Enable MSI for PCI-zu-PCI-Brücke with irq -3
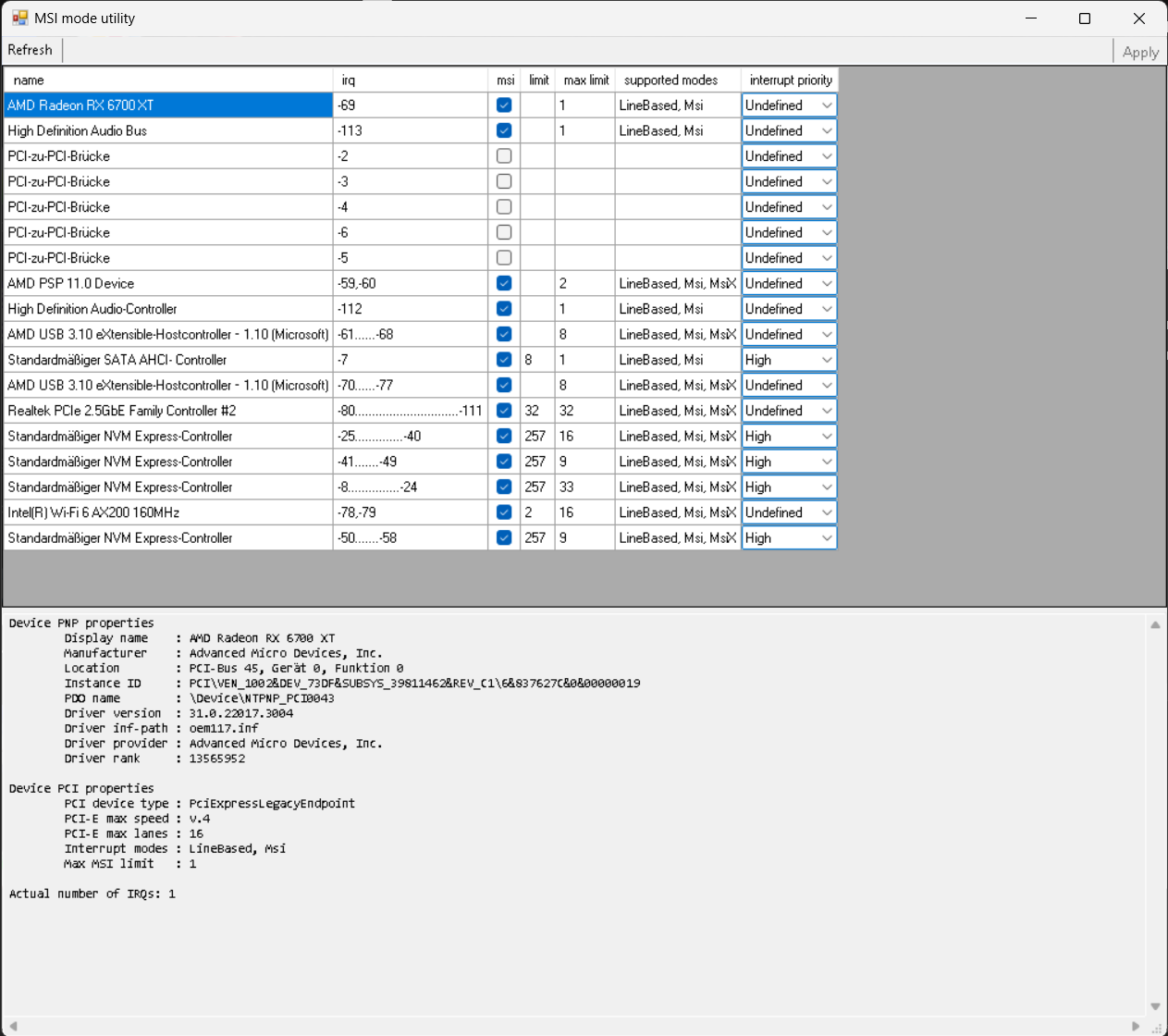The width and height of the screenshot is (1168, 1036). pos(504,181)
